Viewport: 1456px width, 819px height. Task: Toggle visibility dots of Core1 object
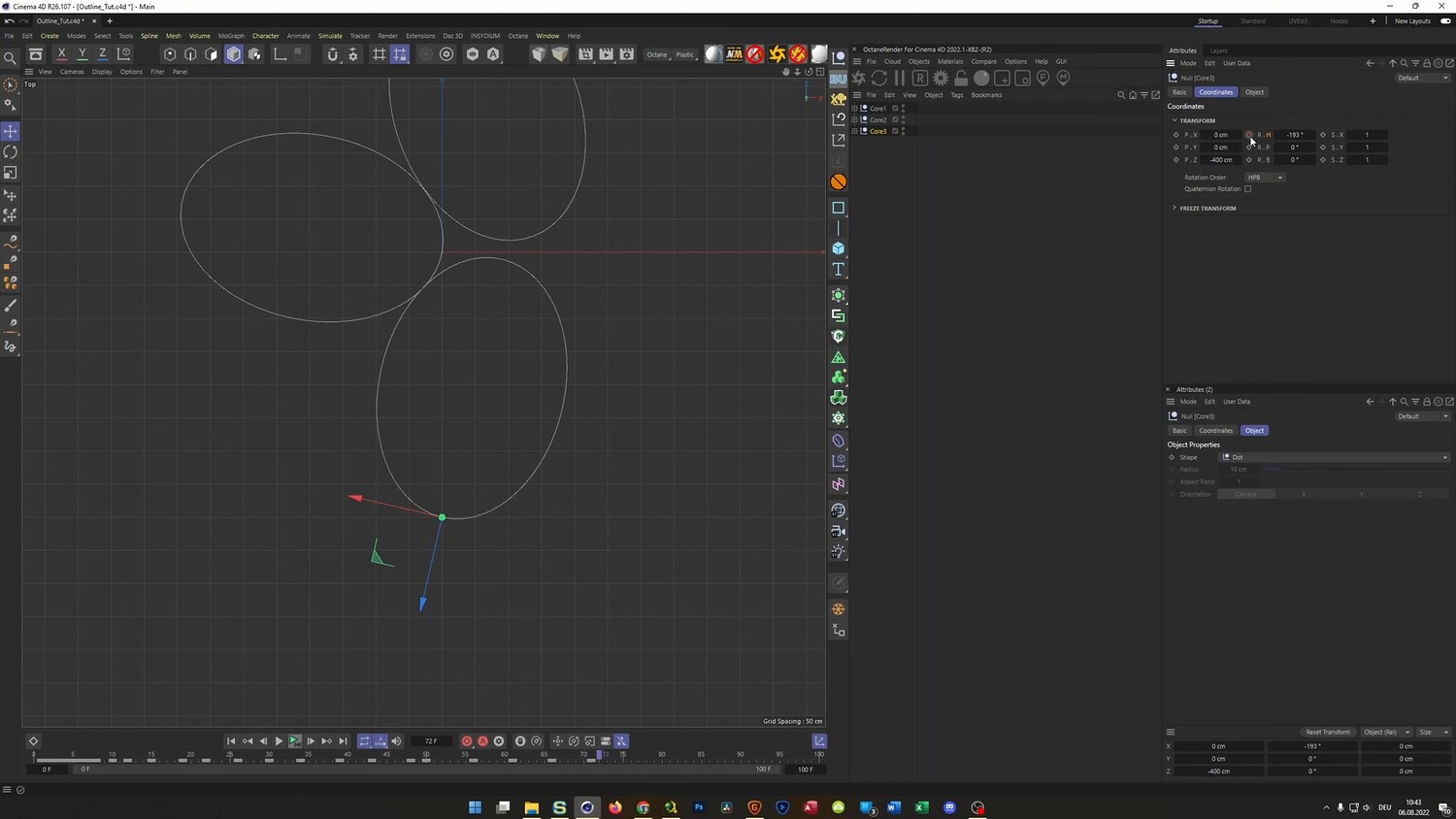904,109
